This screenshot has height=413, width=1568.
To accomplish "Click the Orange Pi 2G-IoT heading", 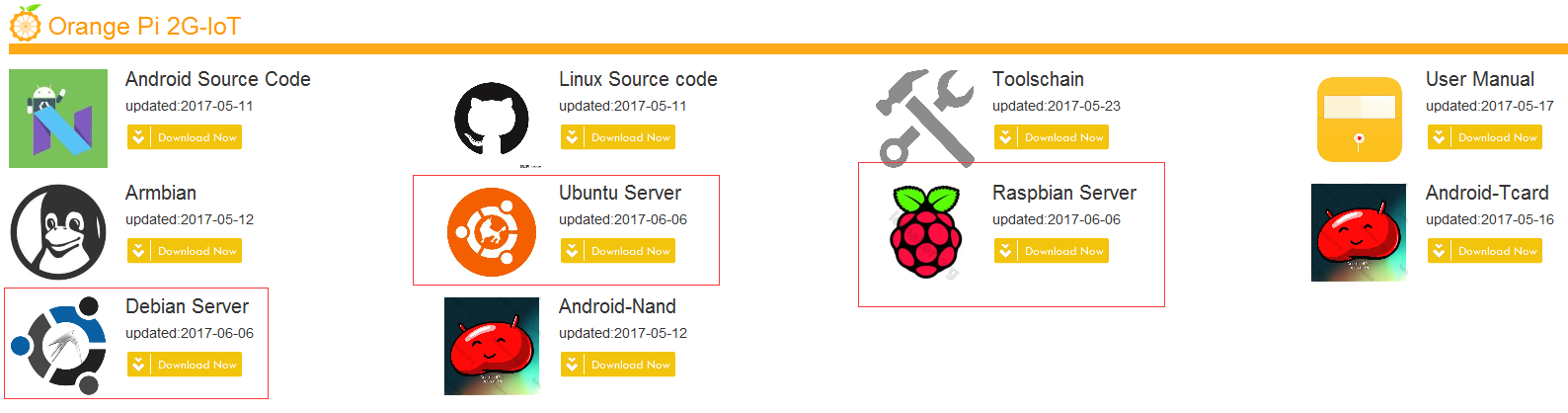I will 144,26.
